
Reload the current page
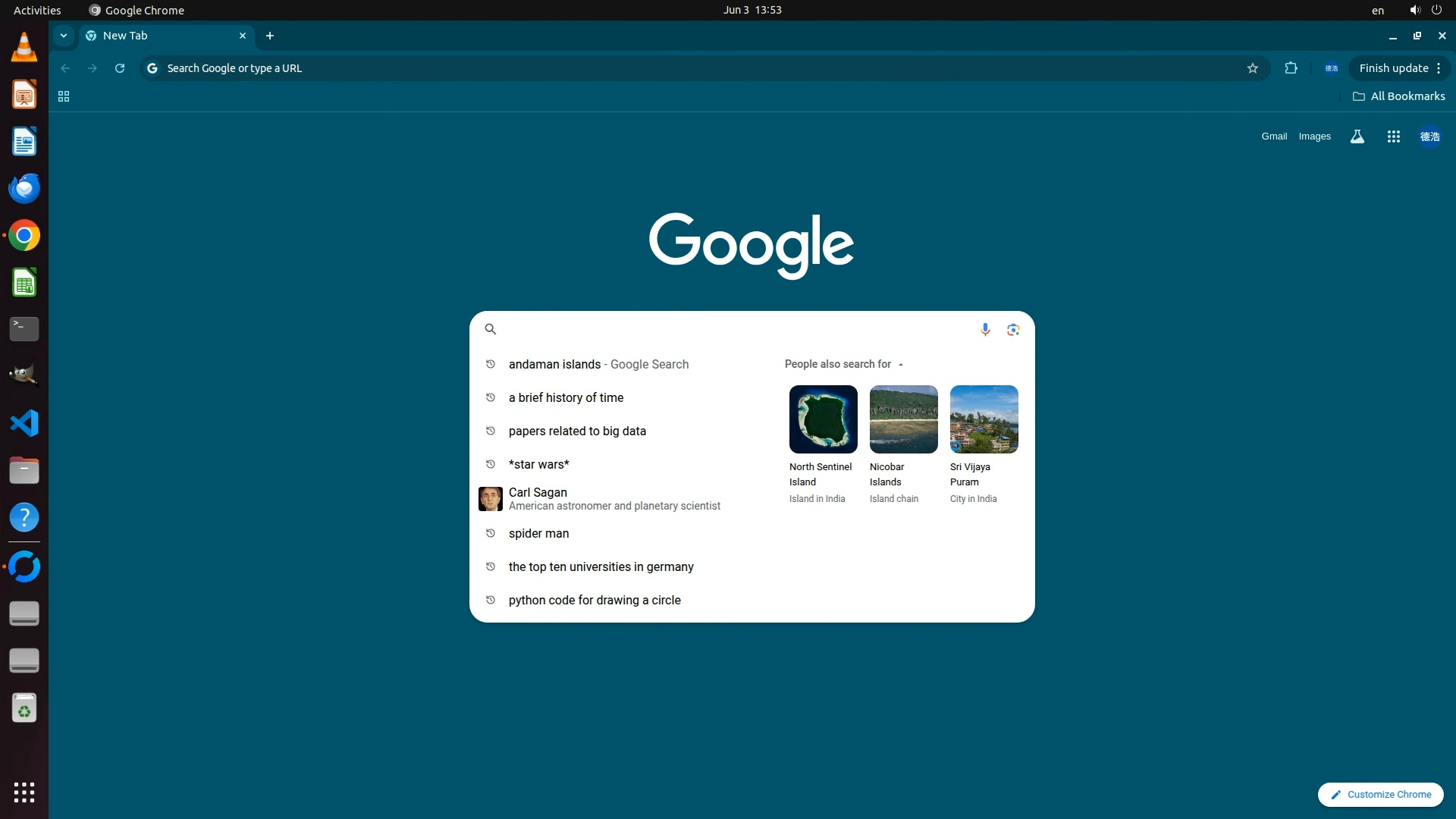(120, 68)
